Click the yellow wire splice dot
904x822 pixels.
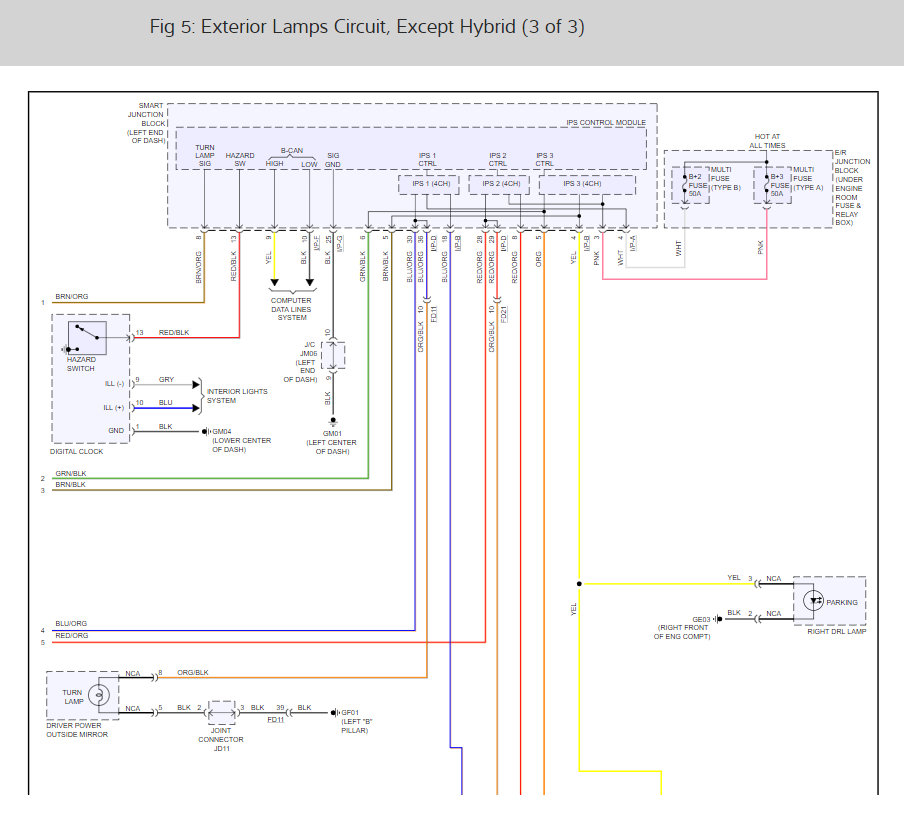pos(579,584)
